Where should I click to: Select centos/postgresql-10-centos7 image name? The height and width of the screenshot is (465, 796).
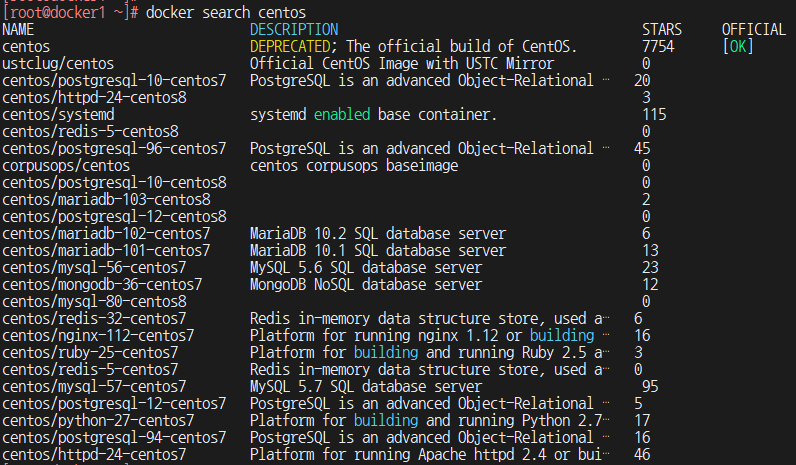tap(114, 81)
